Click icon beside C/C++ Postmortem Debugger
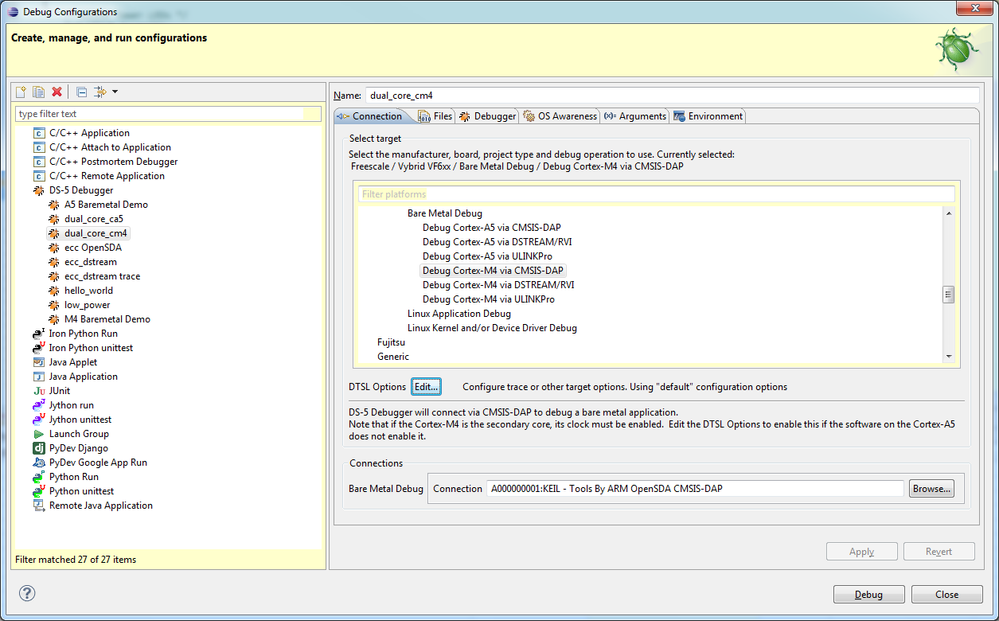Viewport: 999px width, 621px height. point(39,162)
